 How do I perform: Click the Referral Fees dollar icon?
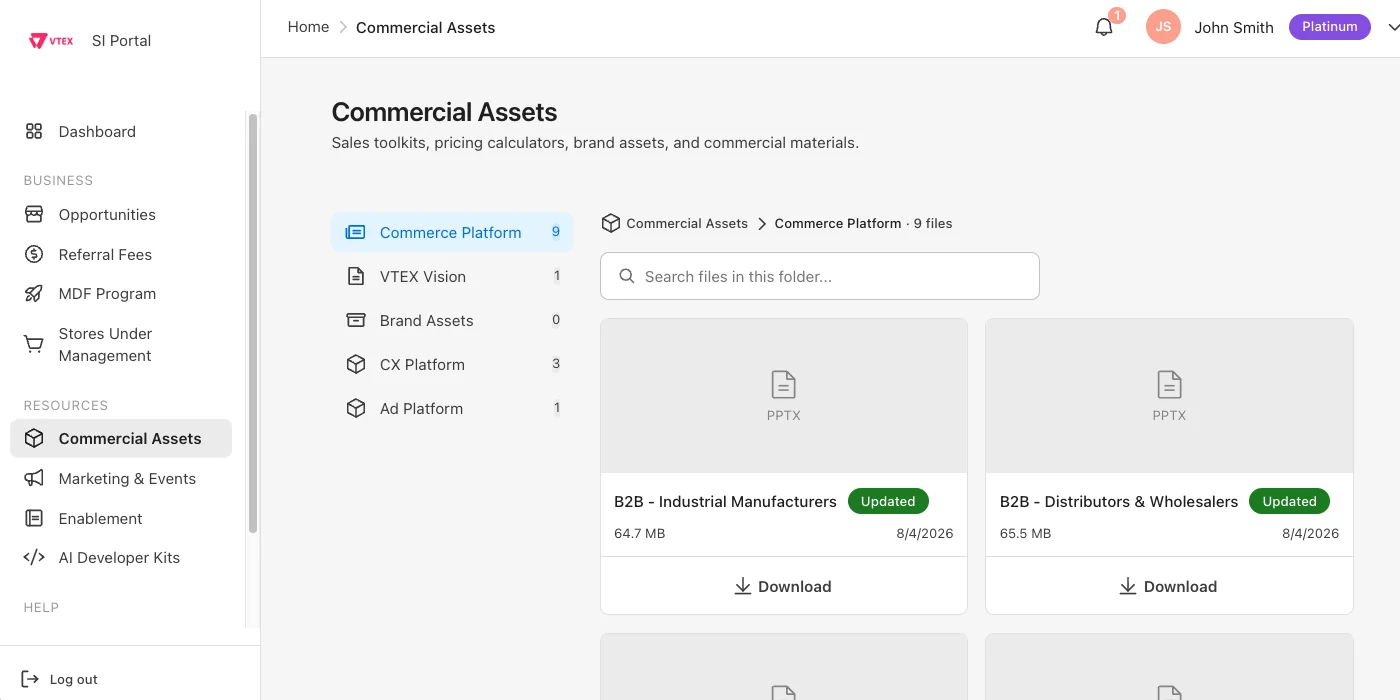point(34,254)
